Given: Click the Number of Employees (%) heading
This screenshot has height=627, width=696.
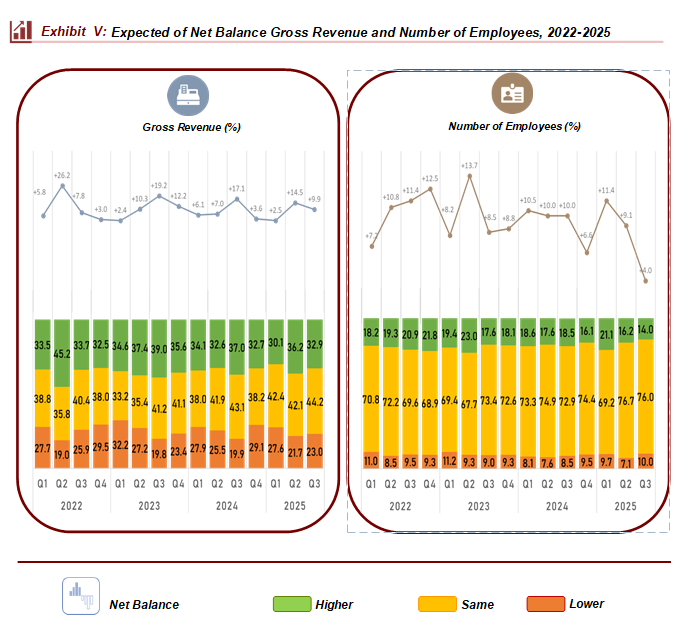Looking at the screenshot, I should [x=514, y=127].
